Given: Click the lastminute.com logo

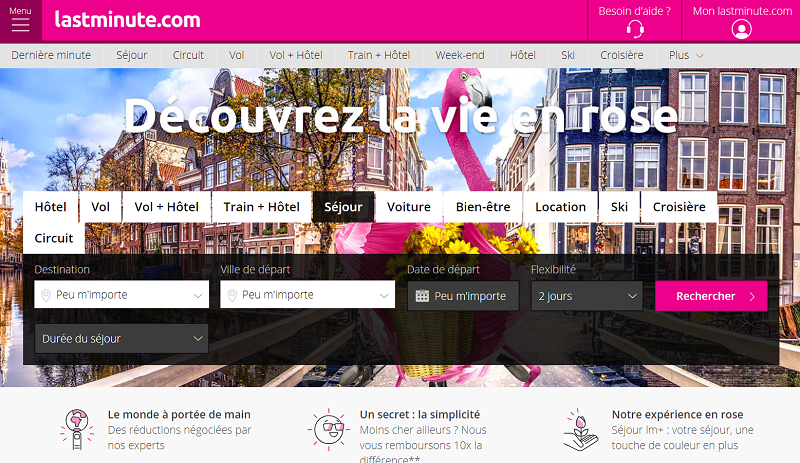Looking at the screenshot, I should click(x=128, y=19).
